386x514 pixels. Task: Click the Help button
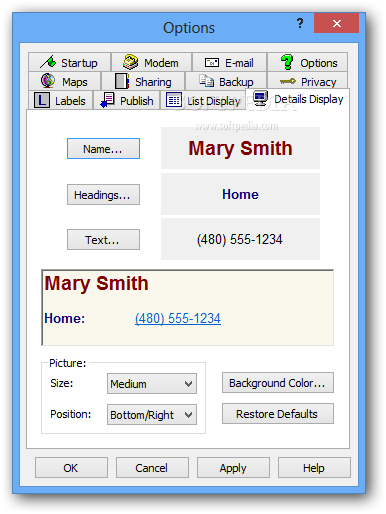click(x=314, y=468)
